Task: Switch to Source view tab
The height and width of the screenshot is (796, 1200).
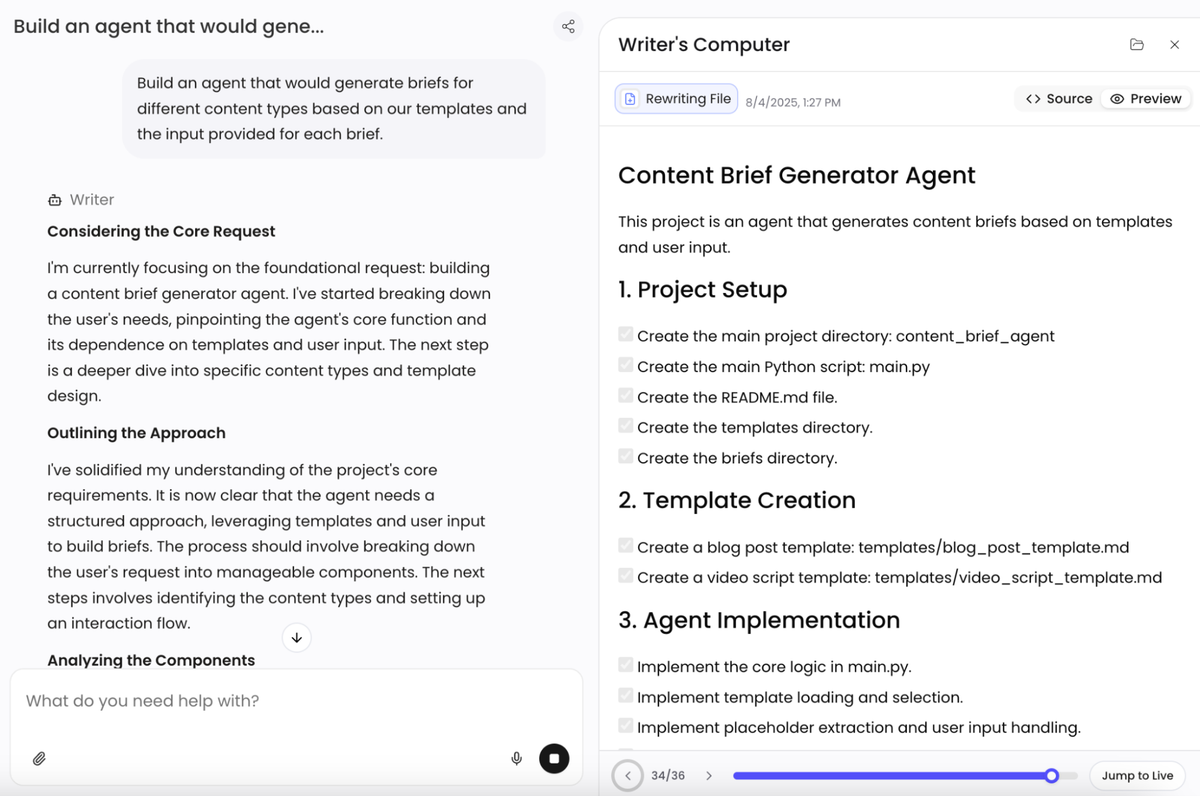Action: point(1059,99)
